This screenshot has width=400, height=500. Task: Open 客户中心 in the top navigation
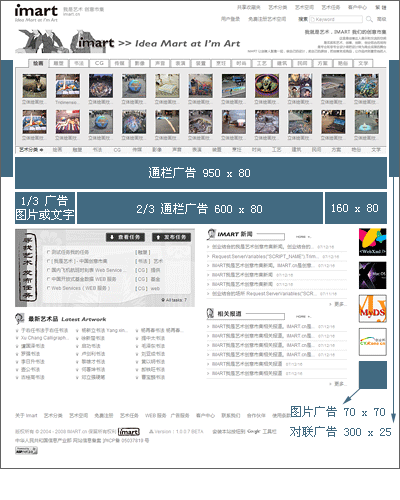(x=357, y=7)
